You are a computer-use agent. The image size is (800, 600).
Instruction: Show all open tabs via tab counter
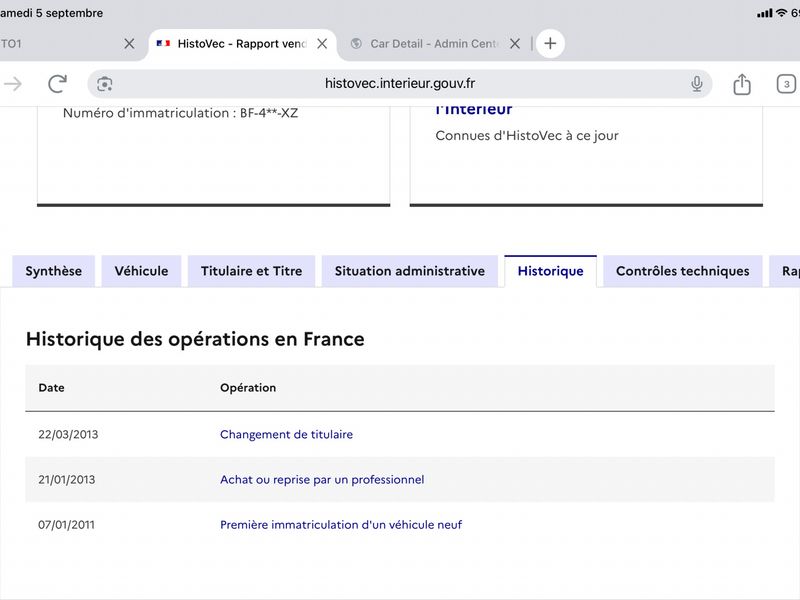(x=786, y=84)
